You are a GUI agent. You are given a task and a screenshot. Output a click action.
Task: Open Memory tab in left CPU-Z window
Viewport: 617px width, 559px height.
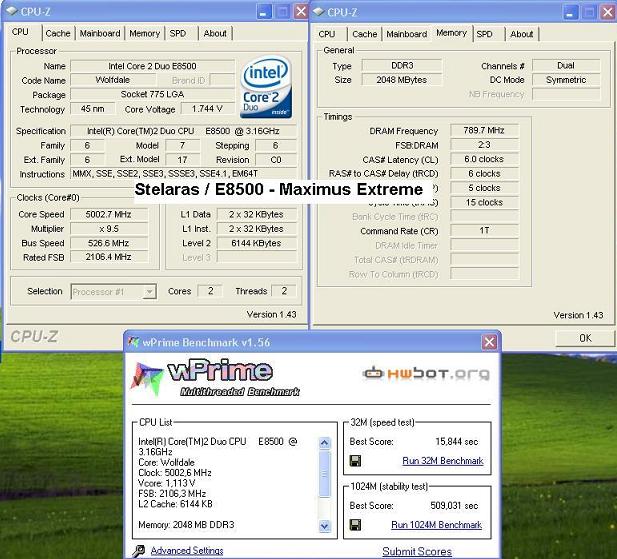click(x=144, y=33)
